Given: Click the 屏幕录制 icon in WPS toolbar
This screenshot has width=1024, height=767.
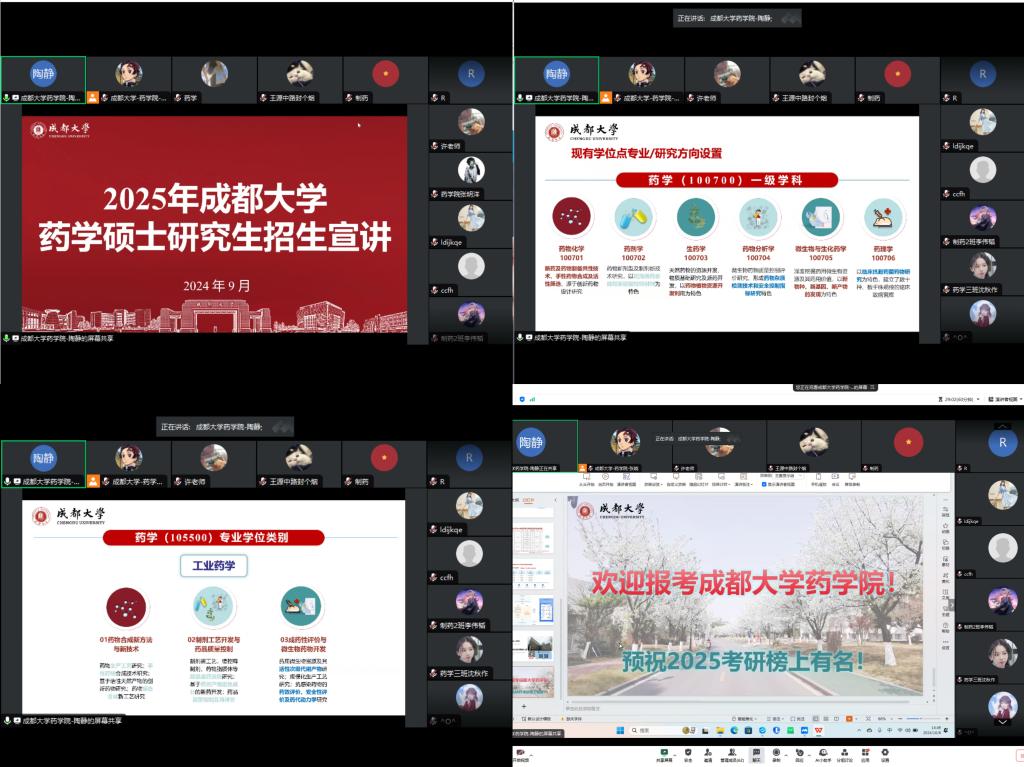Looking at the screenshot, I should (852, 481).
